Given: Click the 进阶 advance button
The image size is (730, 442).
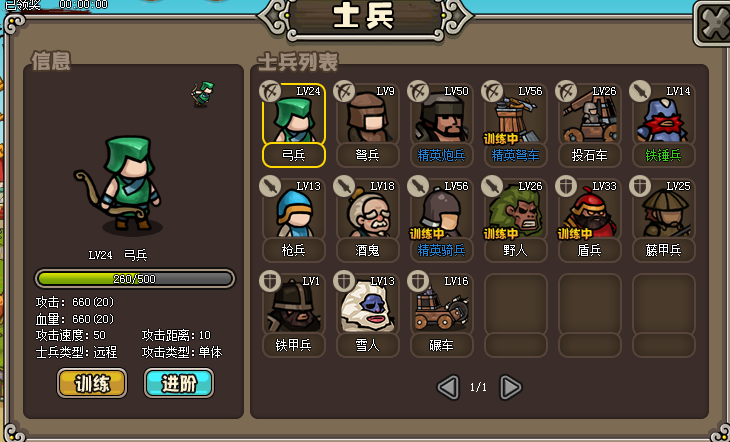Looking at the screenshot, I should tap(179, 383).
